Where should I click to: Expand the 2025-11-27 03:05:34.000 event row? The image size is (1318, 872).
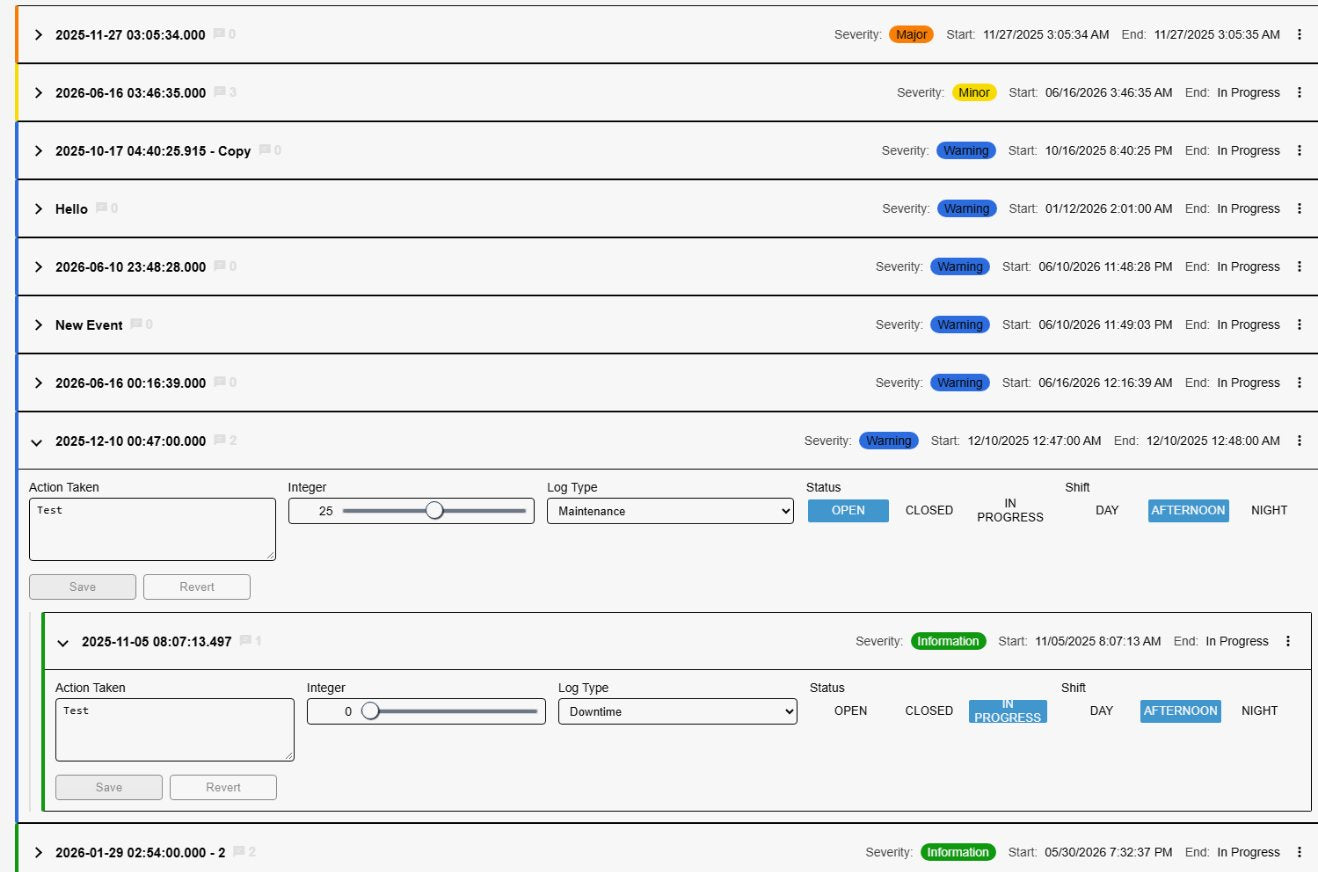tap(39, 35)
